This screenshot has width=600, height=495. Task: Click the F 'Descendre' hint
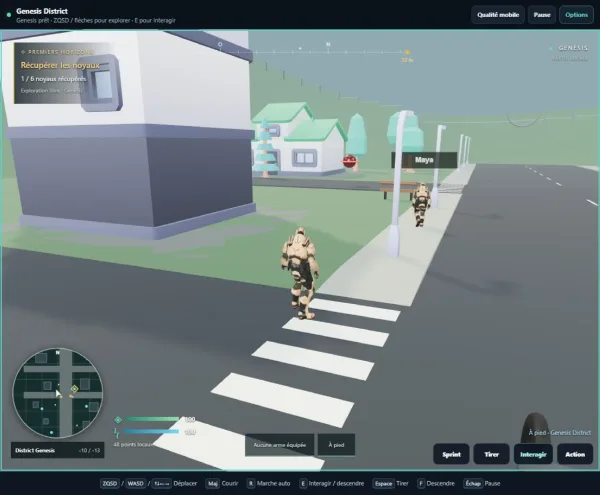coord(436,484)
